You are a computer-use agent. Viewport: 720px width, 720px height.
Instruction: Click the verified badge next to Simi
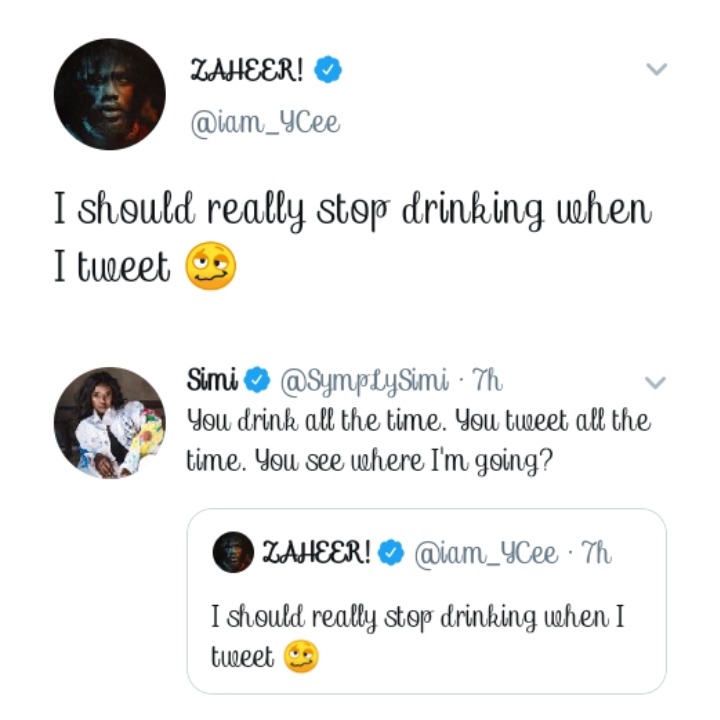pos(258,381)
